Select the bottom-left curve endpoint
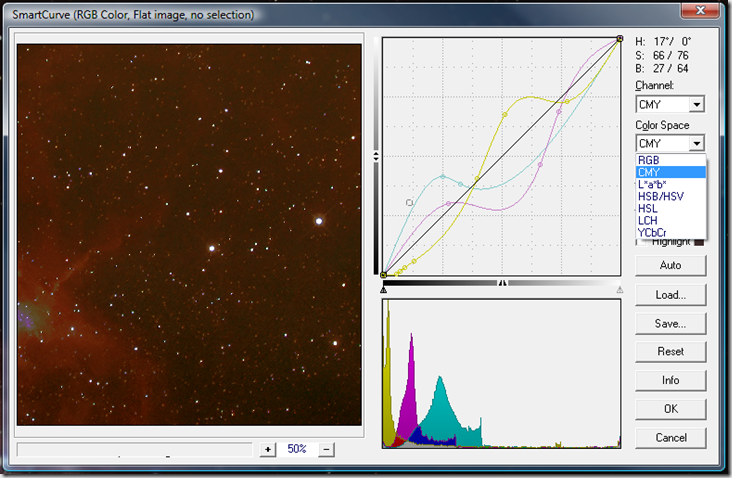The height and width of the screenshot is (478, 732). tap(383, 275)
